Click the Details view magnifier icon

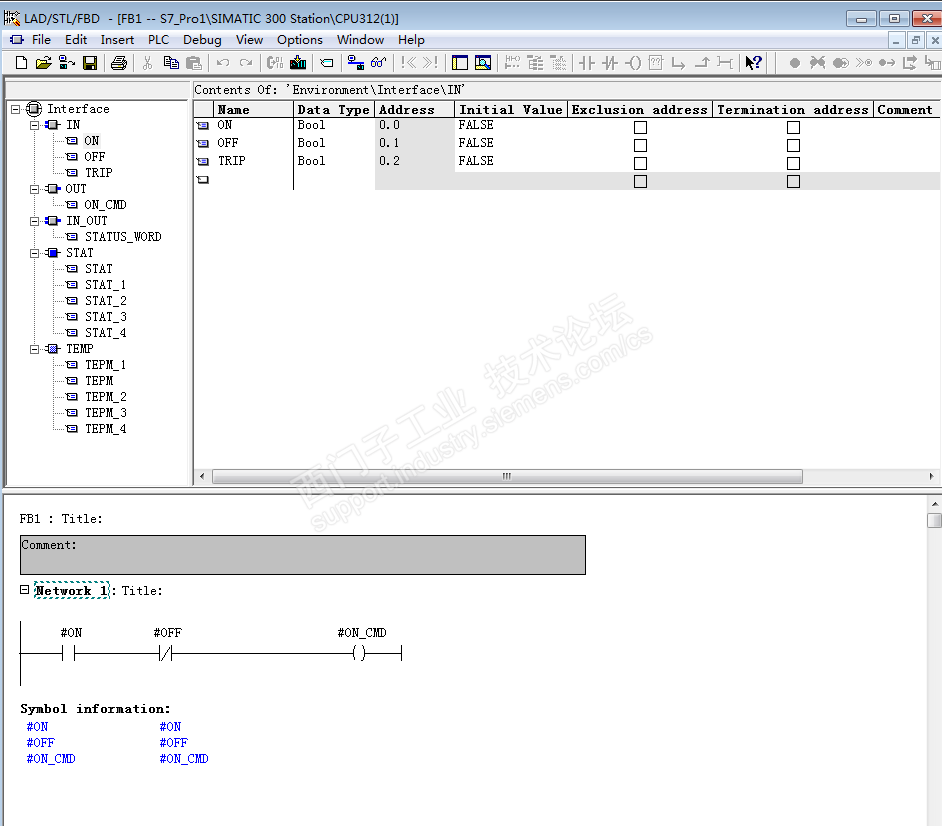483,62
